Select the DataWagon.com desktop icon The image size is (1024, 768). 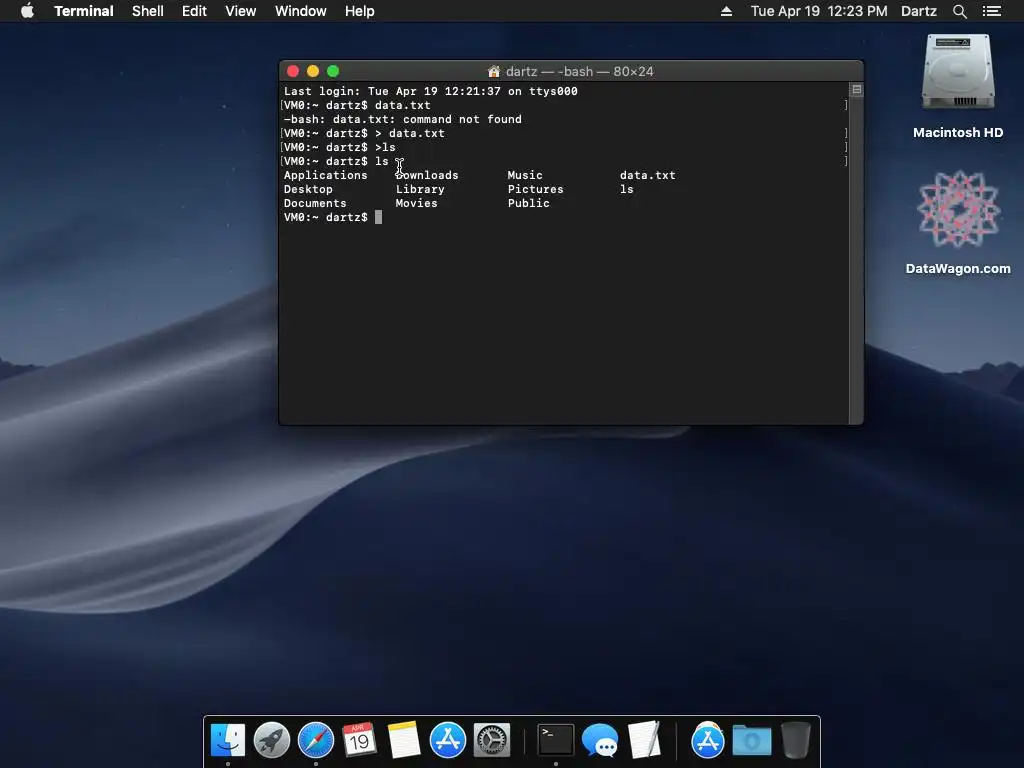pyautogui.click(x=958, y=222)
